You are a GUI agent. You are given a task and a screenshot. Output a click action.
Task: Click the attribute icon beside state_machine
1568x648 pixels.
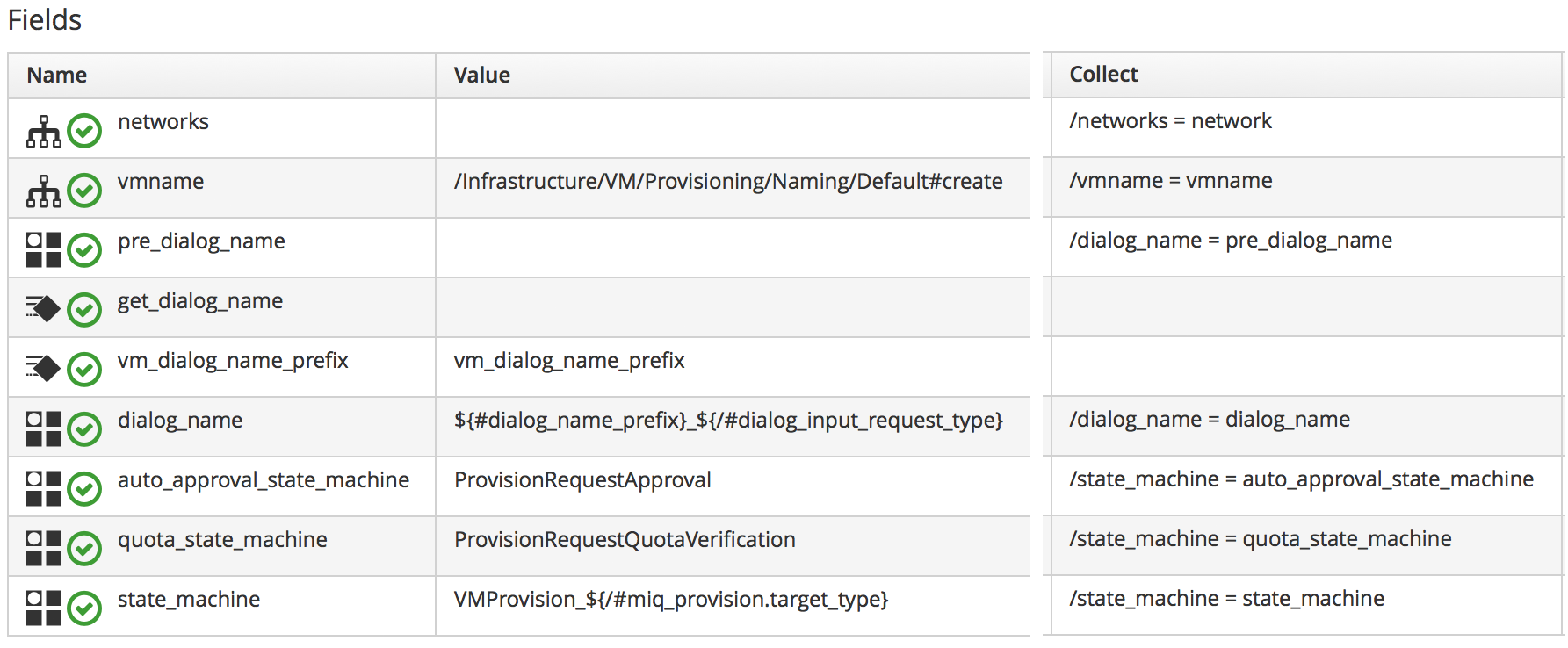tap(44, 608)
